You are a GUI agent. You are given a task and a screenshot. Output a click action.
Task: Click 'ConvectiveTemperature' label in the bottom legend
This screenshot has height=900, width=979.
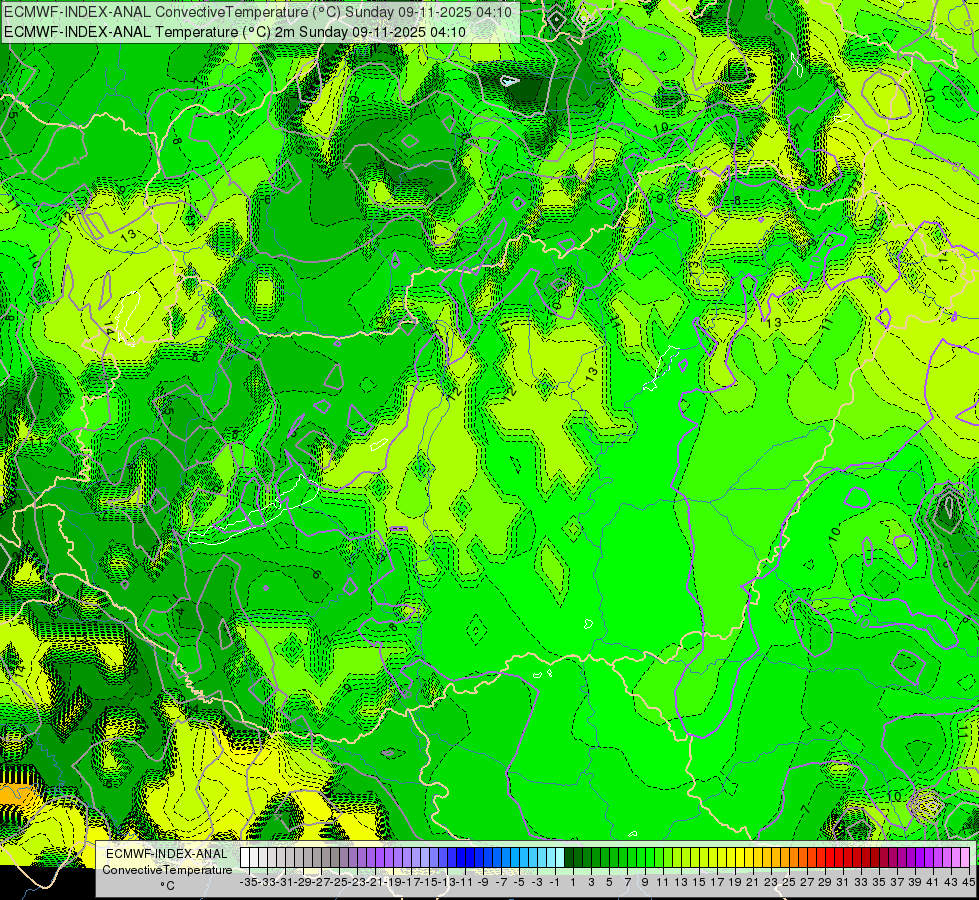pyautogui.click(x=167, y=870)
